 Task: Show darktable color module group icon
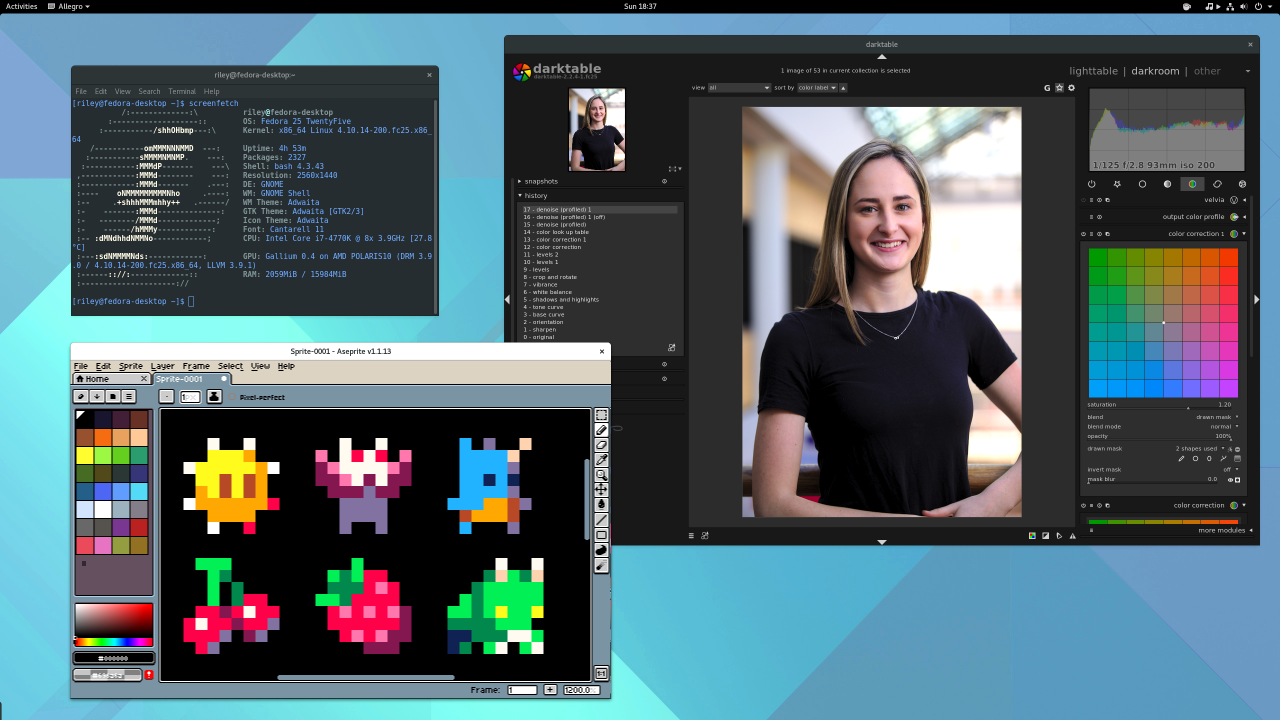pyautogui.click(x=1192, y=184)
